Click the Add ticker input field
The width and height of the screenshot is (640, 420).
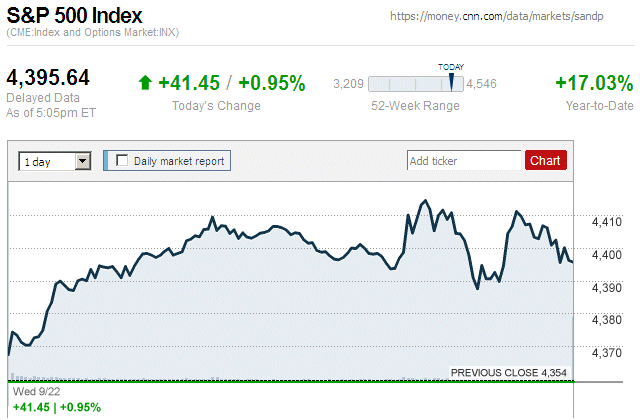pos(464,160)
